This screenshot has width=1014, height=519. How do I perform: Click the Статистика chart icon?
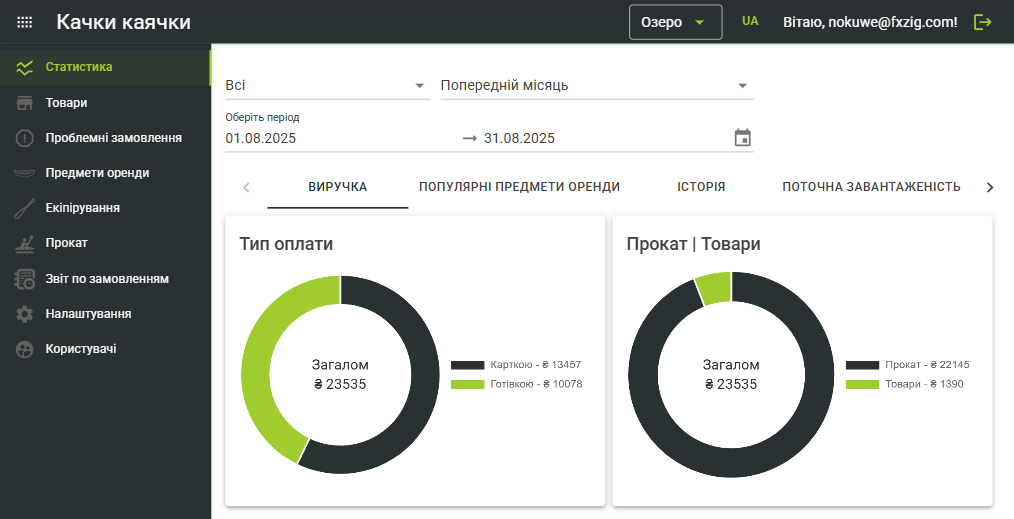click(25, 68)
